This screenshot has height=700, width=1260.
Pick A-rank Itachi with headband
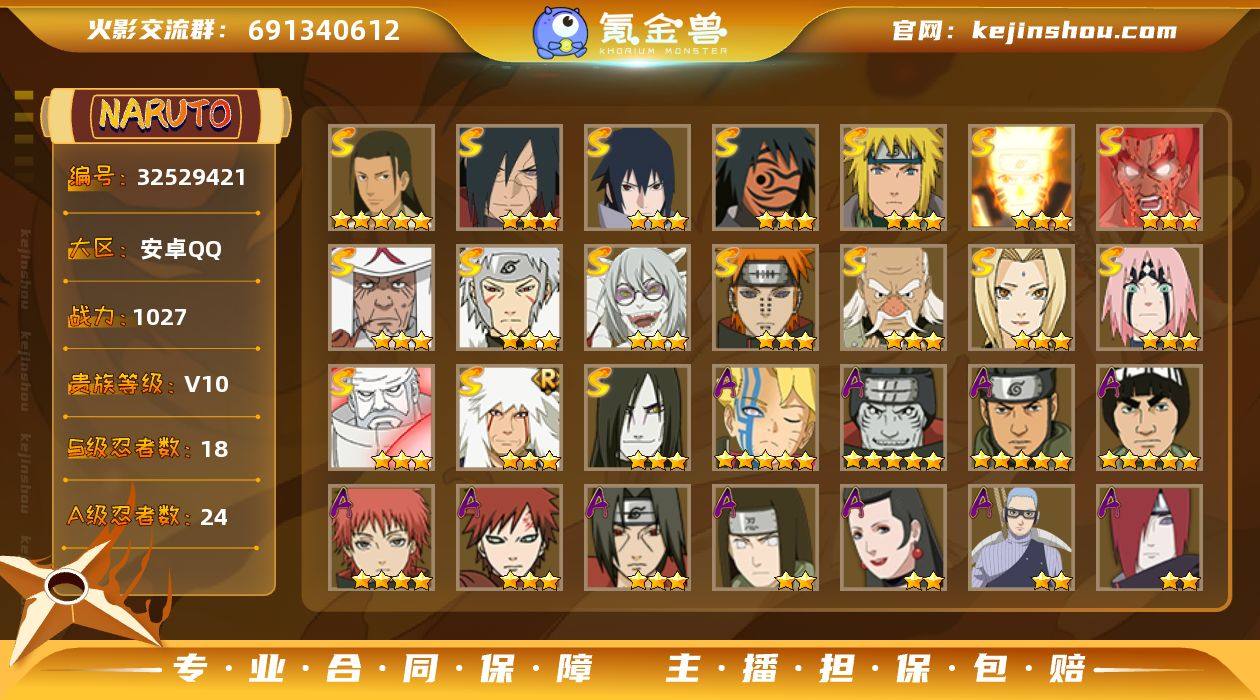(638, 538)
